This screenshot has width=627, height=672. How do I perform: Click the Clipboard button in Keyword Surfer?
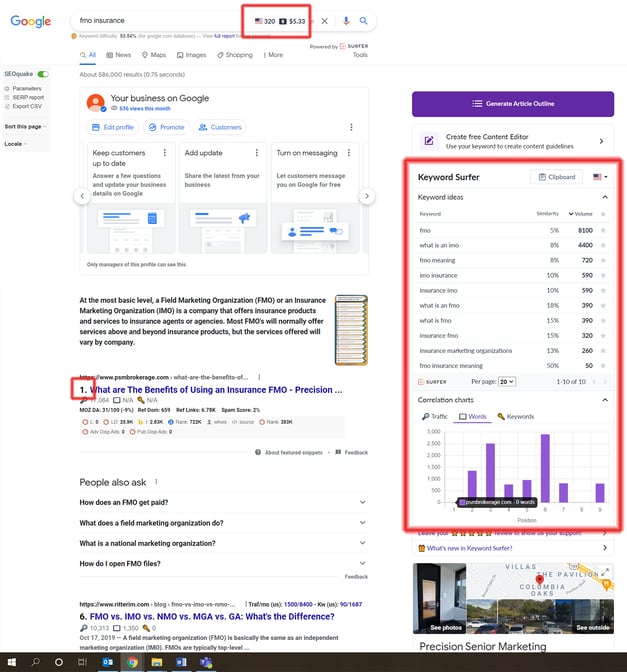pyautogui.click(x=556, y=177)
